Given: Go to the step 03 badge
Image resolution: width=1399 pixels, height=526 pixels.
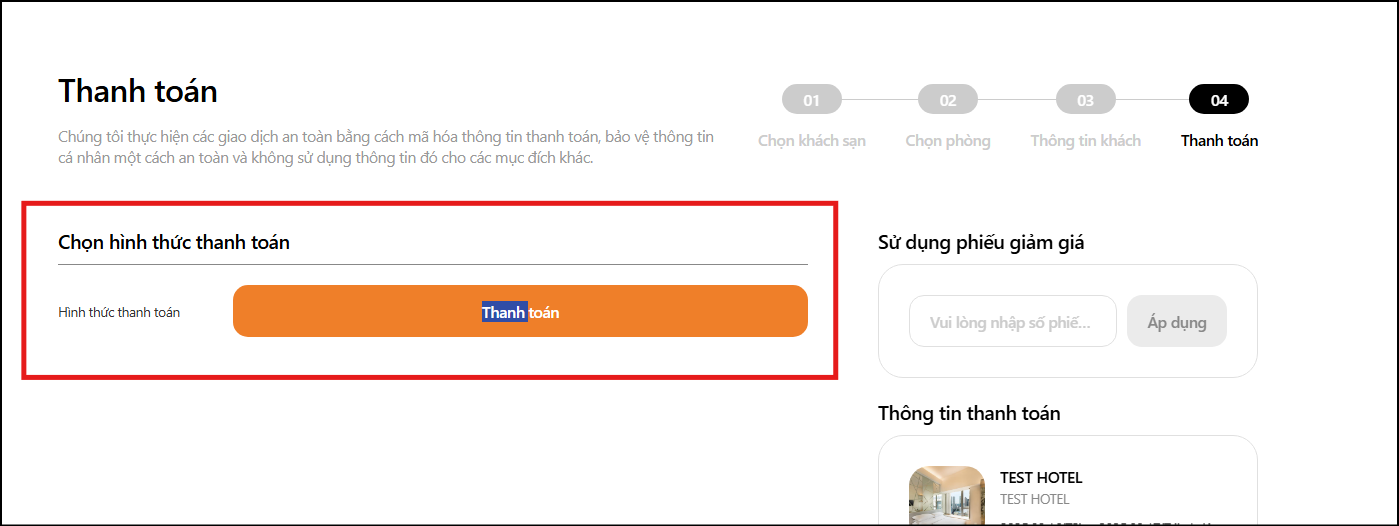Looking at the screenshot, I should [x=1085, y=100].
